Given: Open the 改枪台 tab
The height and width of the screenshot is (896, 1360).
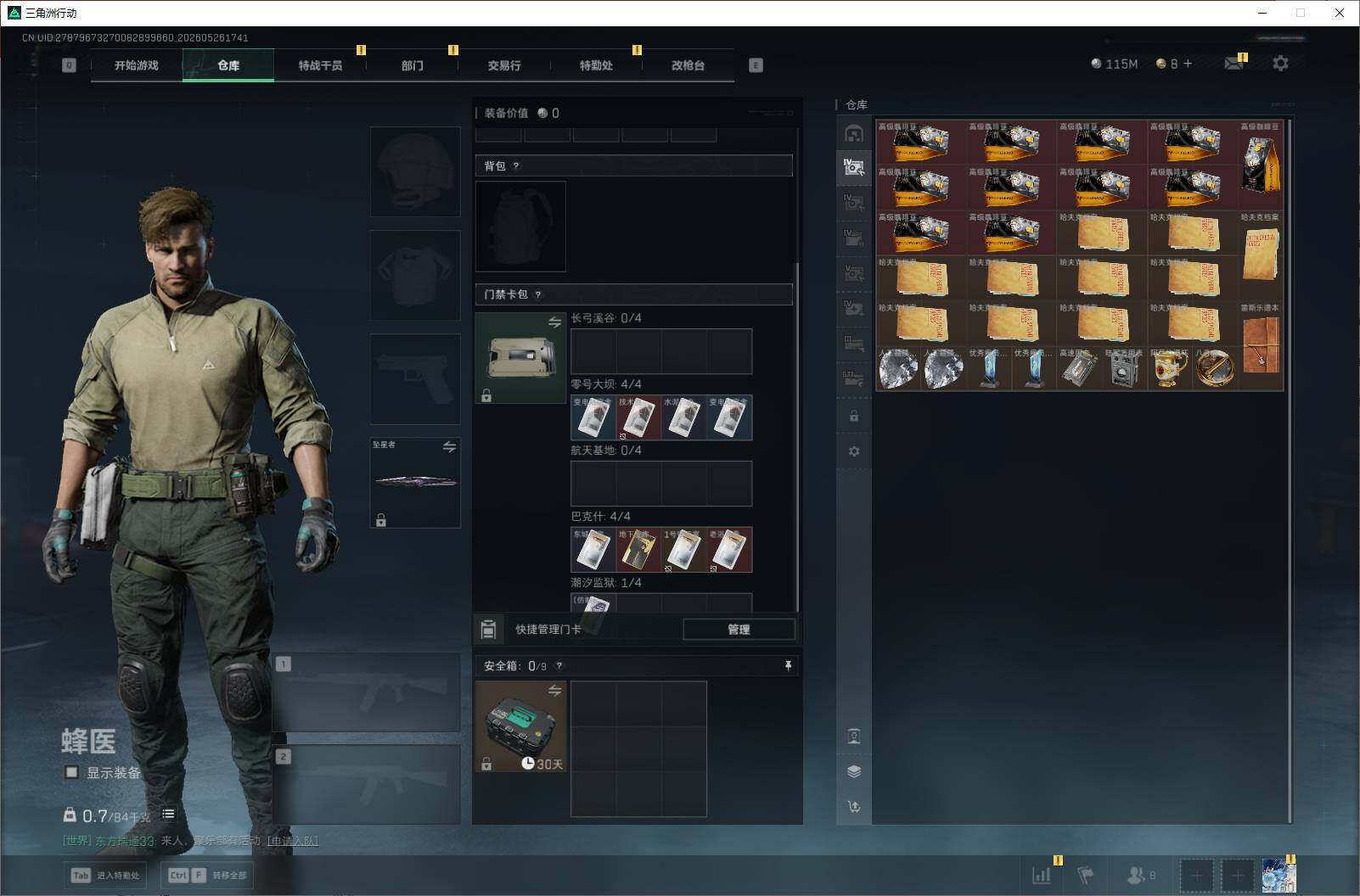Looking at the screenshot, I should (688, 65).
